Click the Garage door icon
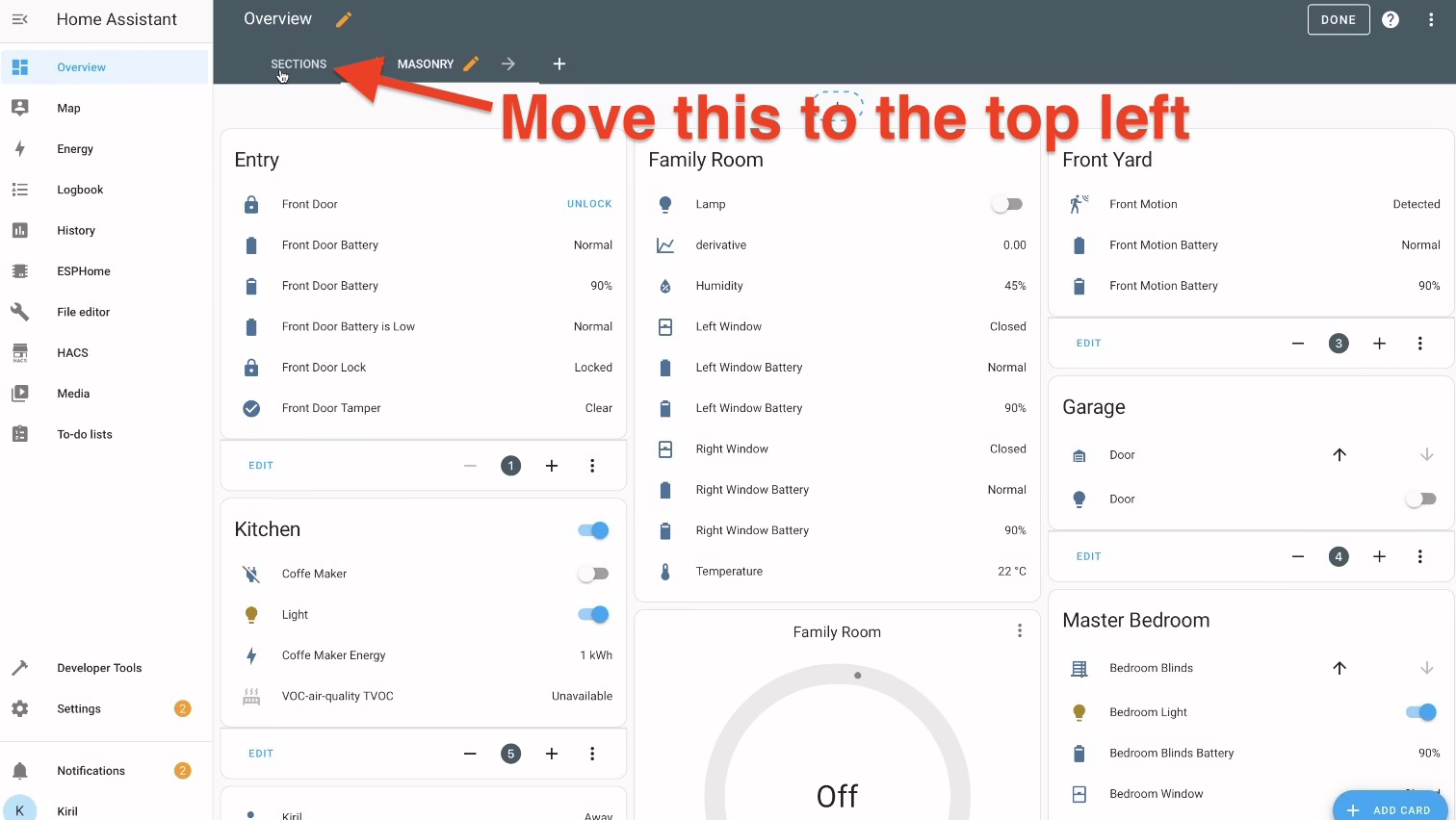The width and height of the screenshot is (1456, 820). tap(1079, 455)
